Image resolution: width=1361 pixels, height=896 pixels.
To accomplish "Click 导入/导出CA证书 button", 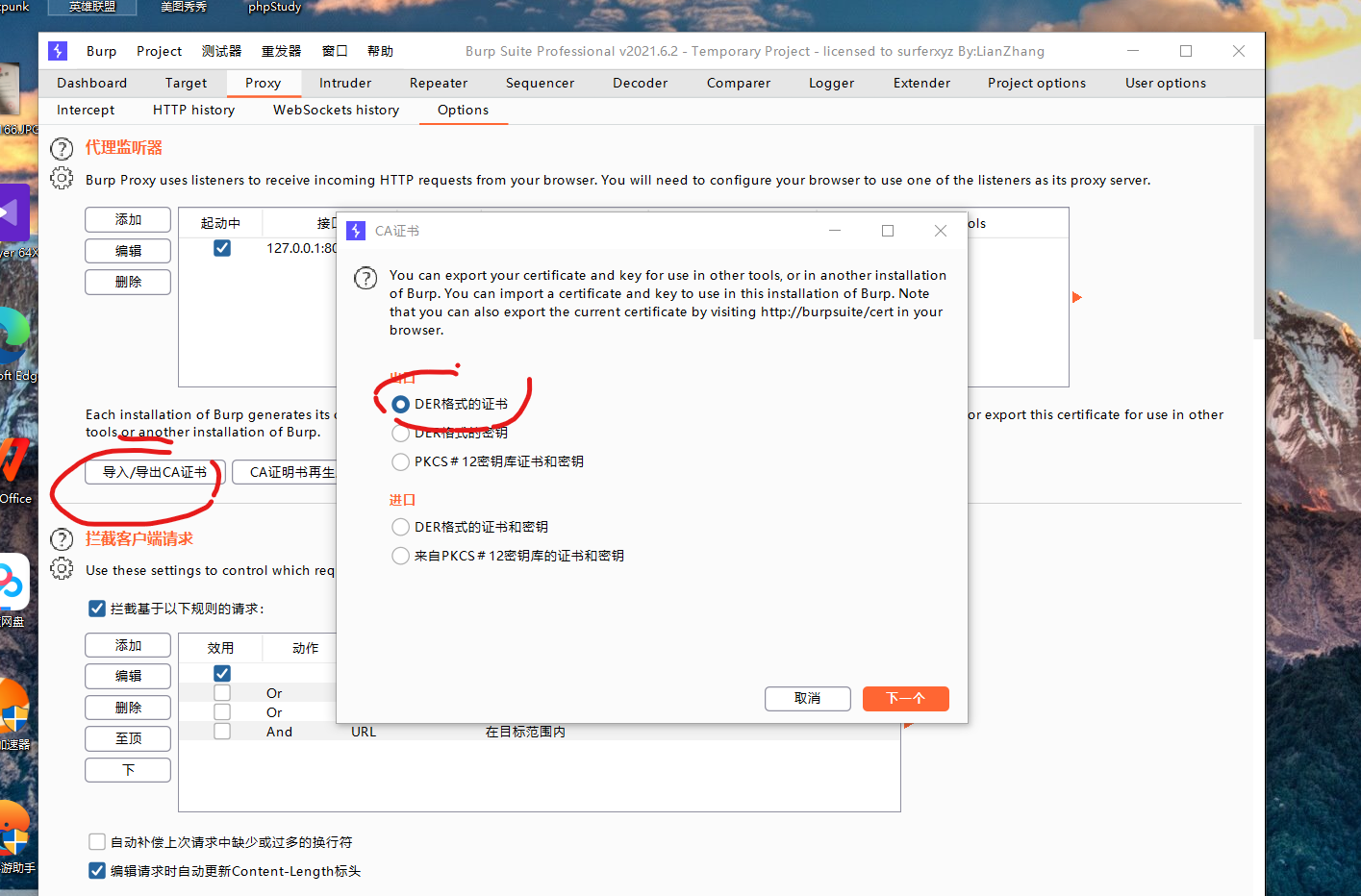I will (155, 472).
